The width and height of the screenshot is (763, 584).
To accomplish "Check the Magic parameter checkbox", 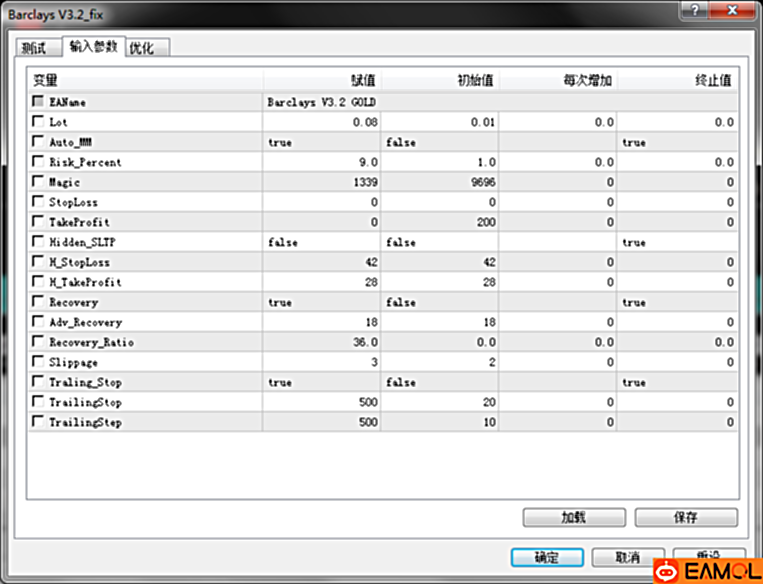I will point(38,182).
